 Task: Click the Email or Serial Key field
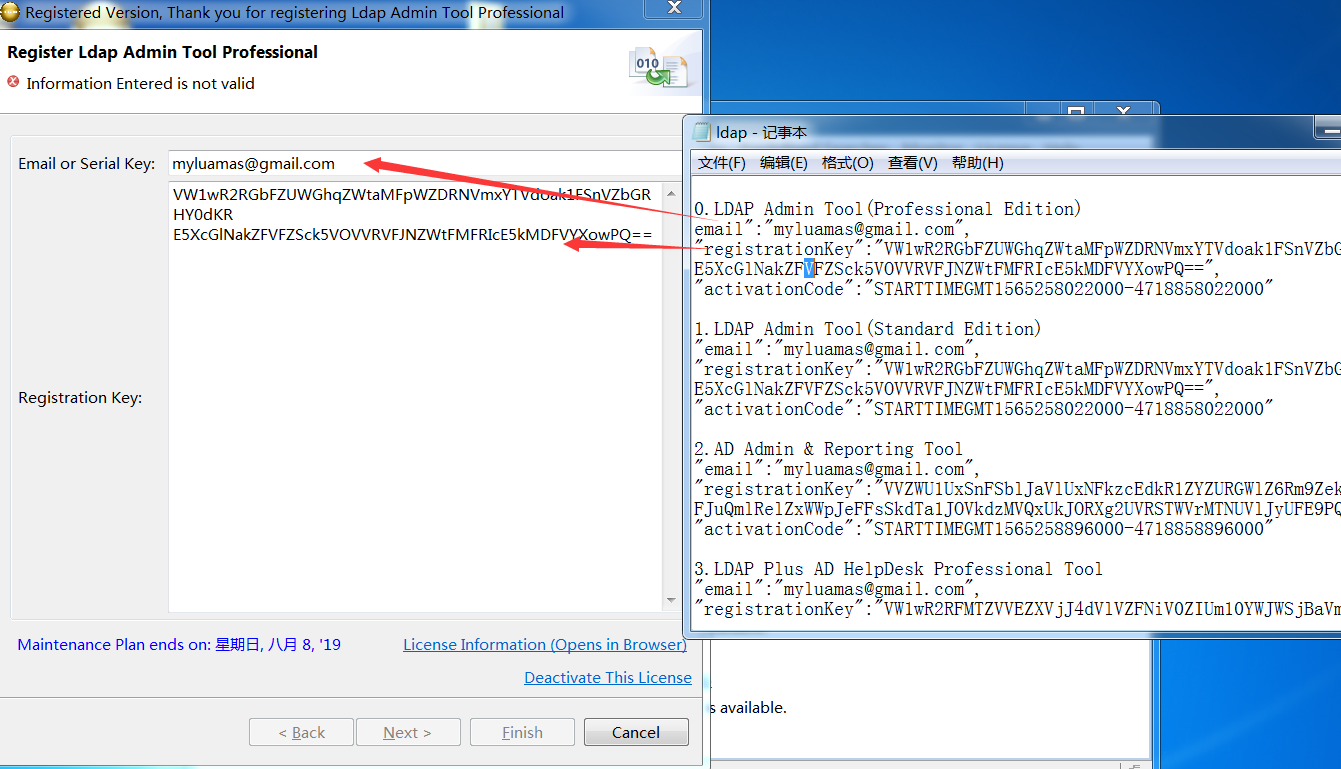425,163
